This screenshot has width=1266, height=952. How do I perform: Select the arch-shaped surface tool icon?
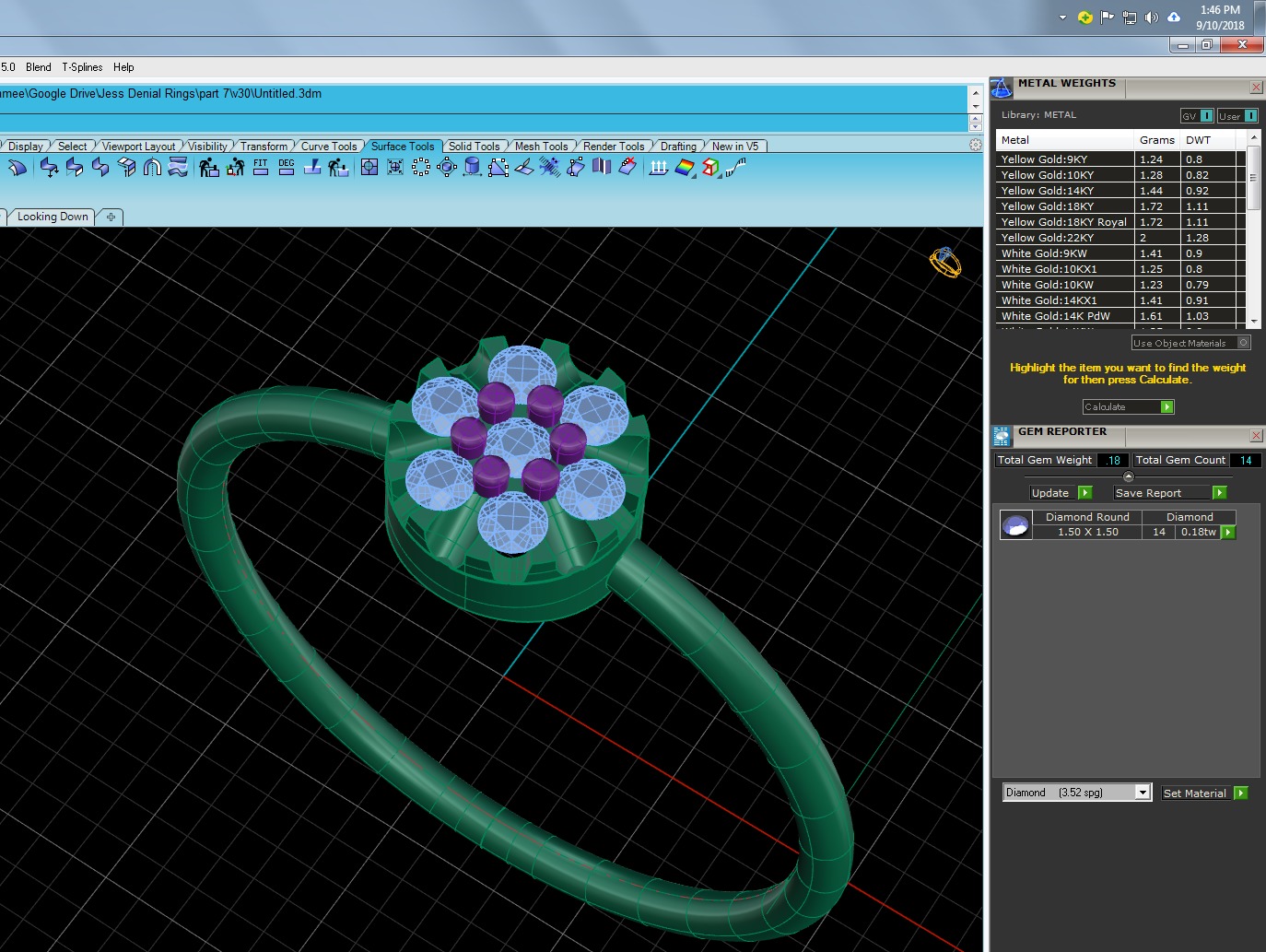(152, 167)
